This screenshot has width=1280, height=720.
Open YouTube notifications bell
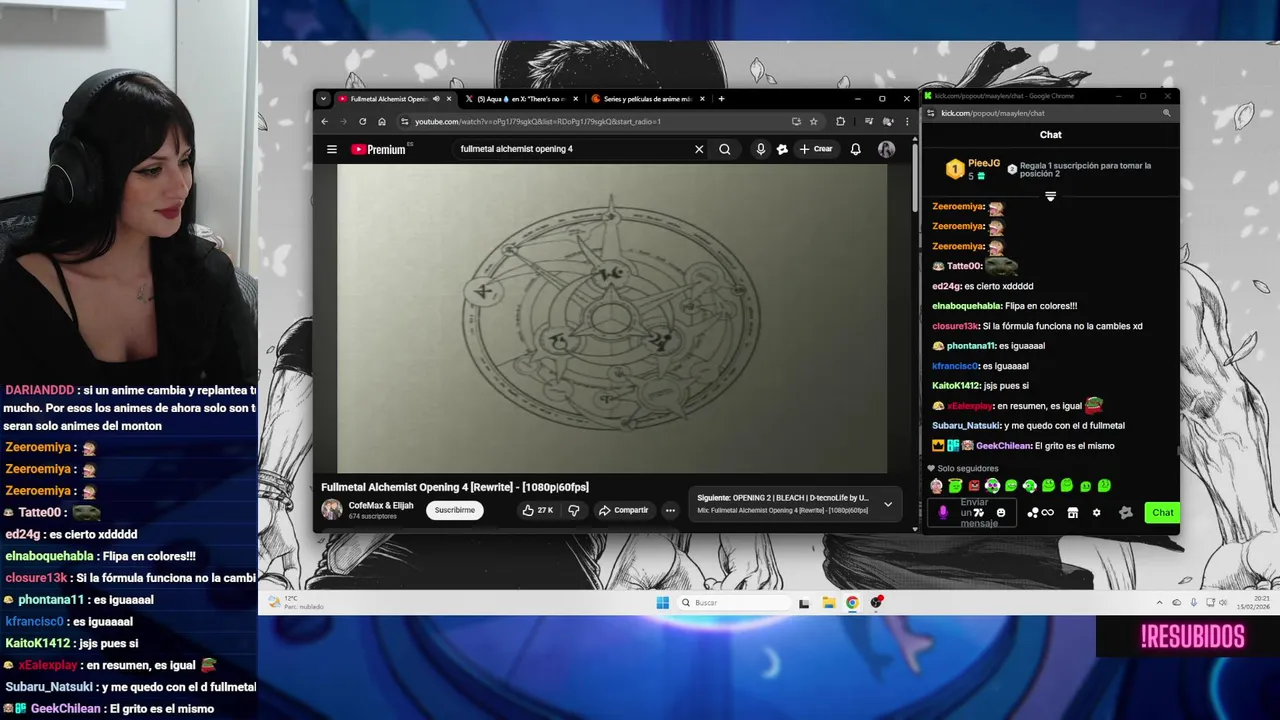pos(856,149)
